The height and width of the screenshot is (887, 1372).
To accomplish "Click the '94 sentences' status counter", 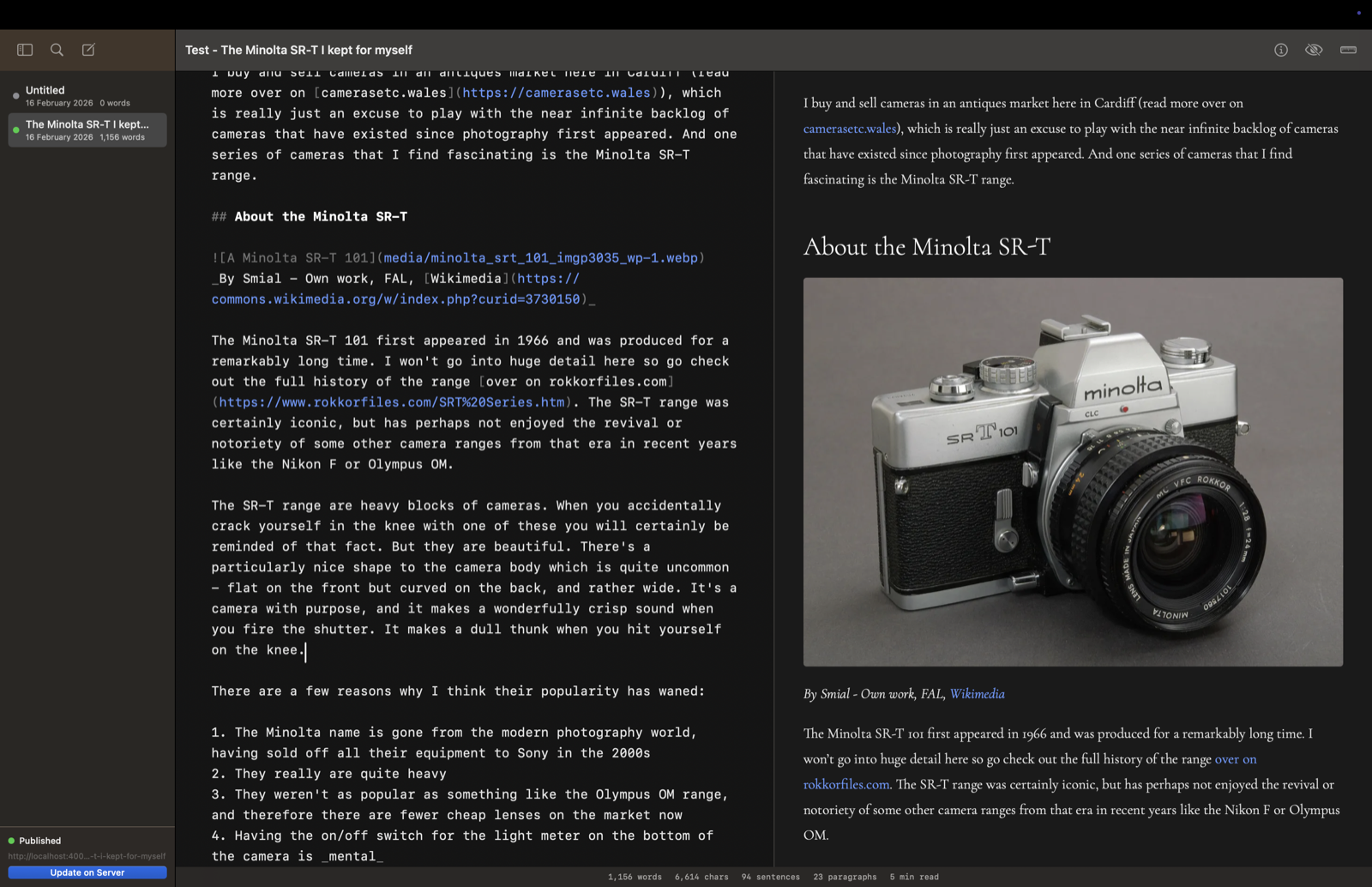I will (x=769, y=877).
